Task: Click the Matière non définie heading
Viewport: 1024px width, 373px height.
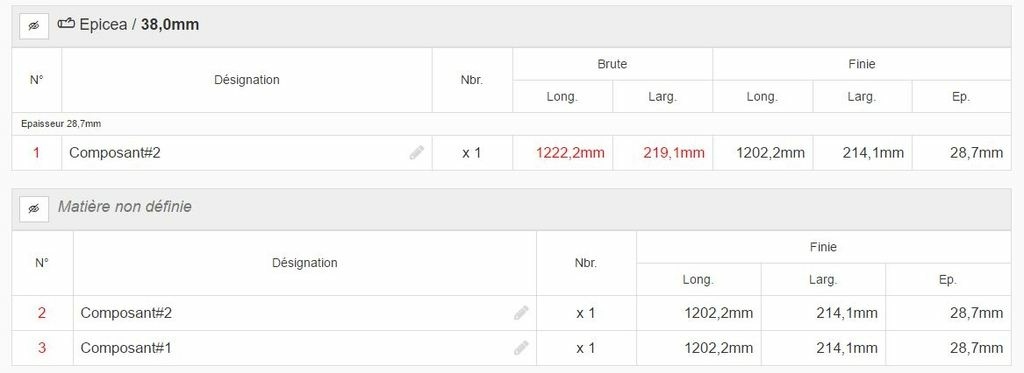Action: (x=125, y=206)
